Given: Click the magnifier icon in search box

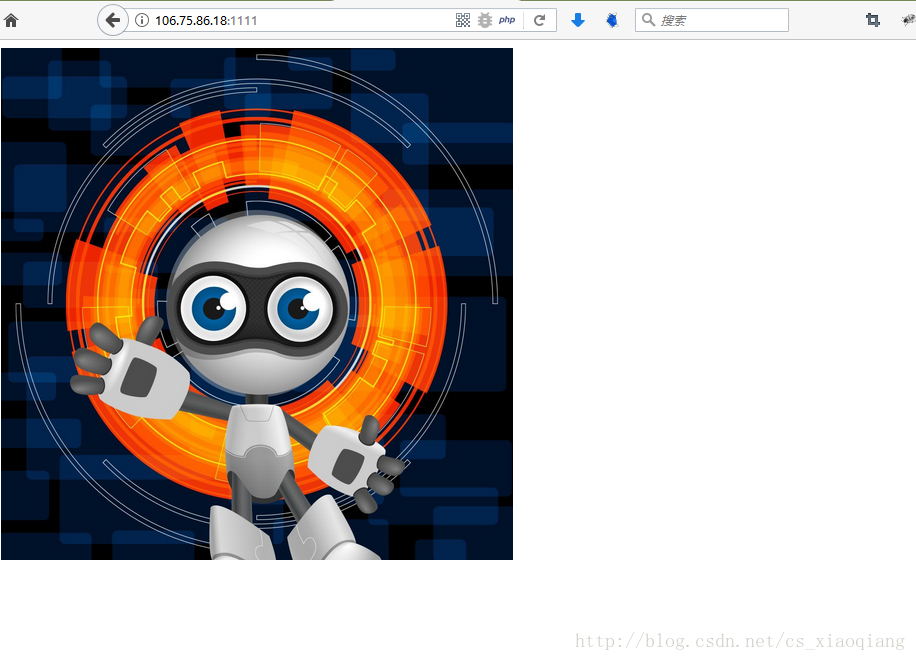Looking at the screenshot, I should click(648, 20).
